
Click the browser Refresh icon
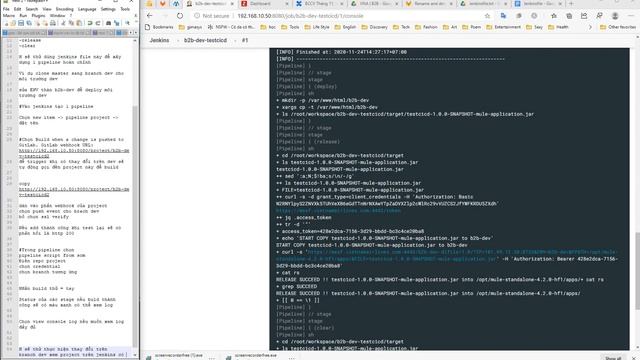[180, 16]
